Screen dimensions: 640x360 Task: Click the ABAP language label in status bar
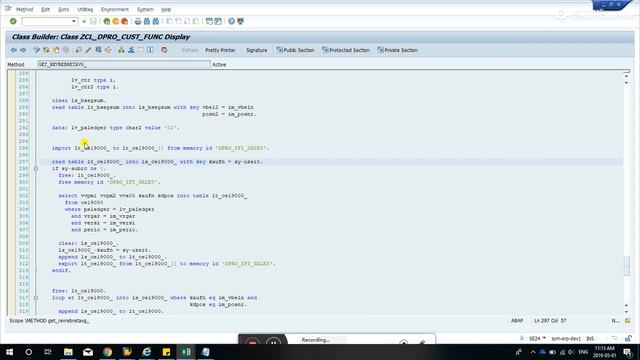click(517, 321)
